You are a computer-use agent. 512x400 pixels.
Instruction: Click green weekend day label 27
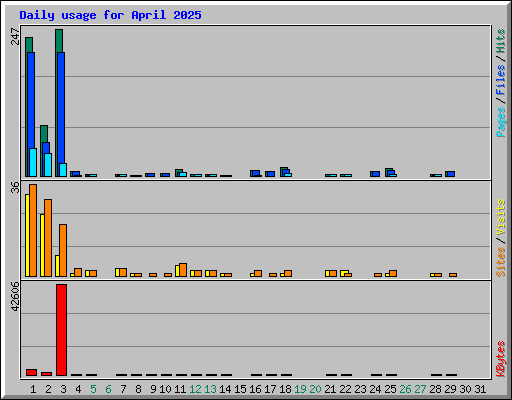pyautogui.click(x=420, y=389)
